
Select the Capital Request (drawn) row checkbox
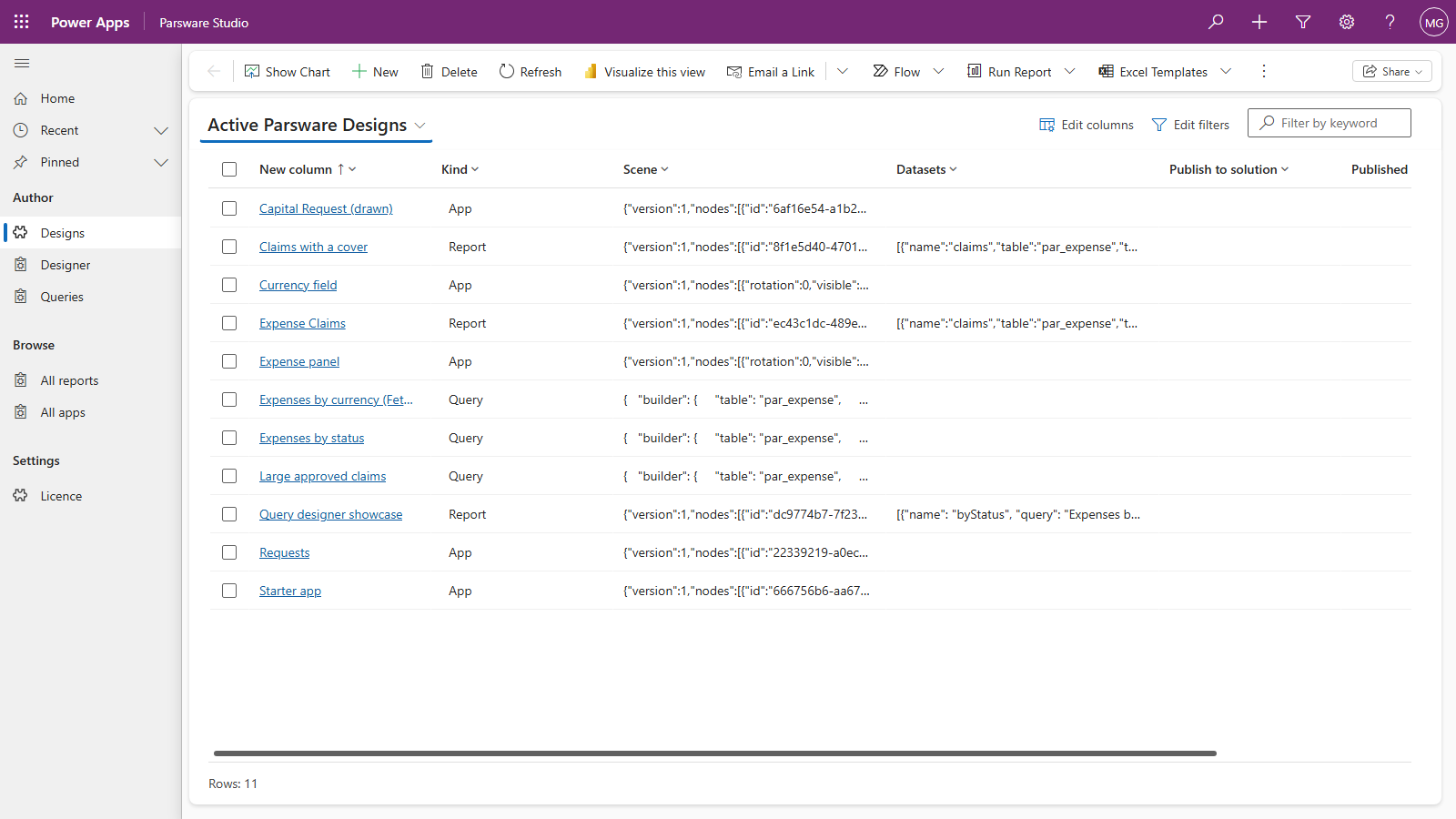pos(229,208)
